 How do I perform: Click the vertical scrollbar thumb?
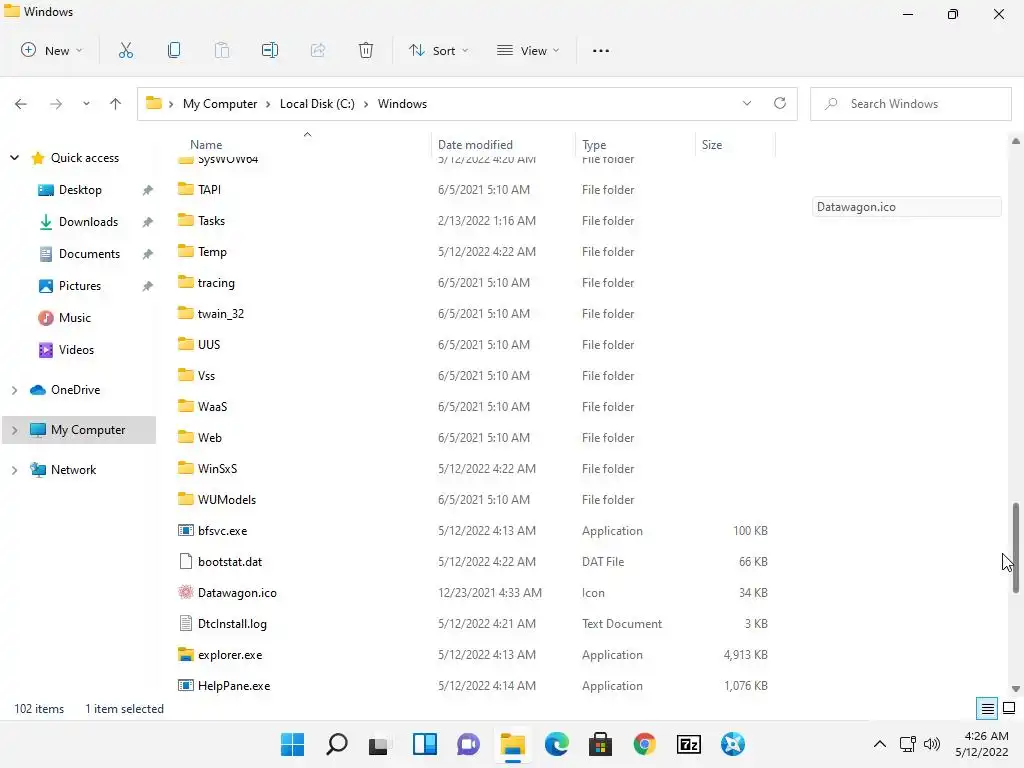click(x=1016, y=548)
